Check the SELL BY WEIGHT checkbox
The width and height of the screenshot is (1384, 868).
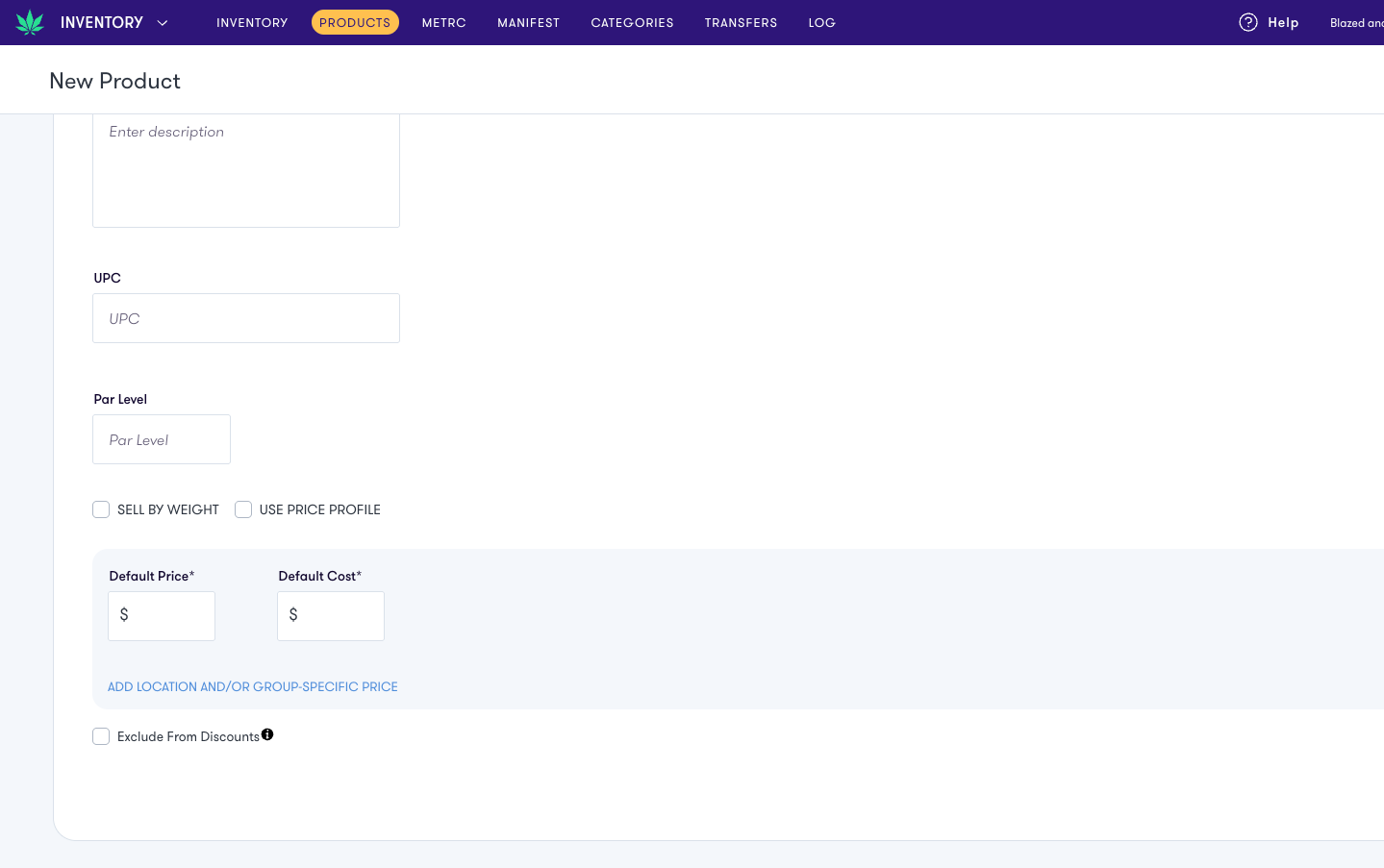(x=101, y=509)
